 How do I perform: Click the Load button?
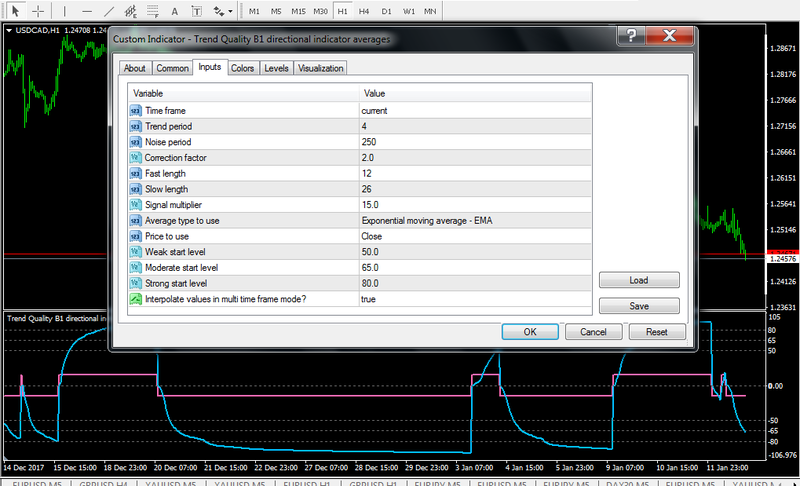tap(639, 281)
